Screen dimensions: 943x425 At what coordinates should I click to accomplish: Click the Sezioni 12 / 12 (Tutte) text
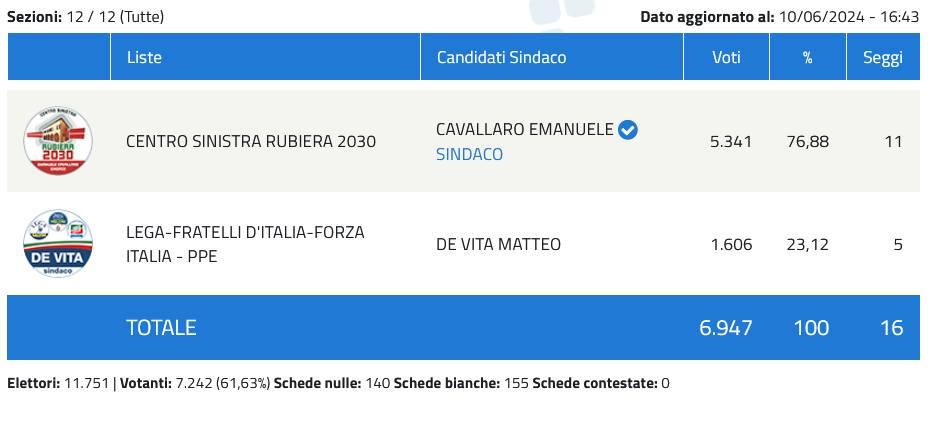pos(86,16)
